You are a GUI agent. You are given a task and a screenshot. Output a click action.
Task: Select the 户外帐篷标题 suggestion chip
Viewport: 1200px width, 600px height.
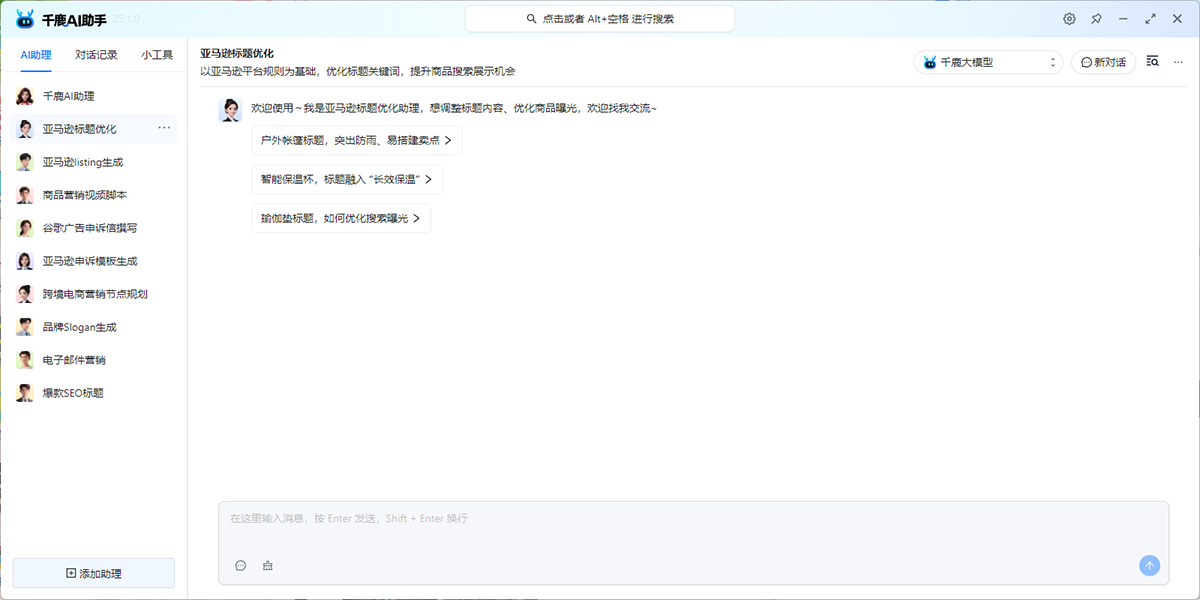pyautogui.click(x=355, y=141)
